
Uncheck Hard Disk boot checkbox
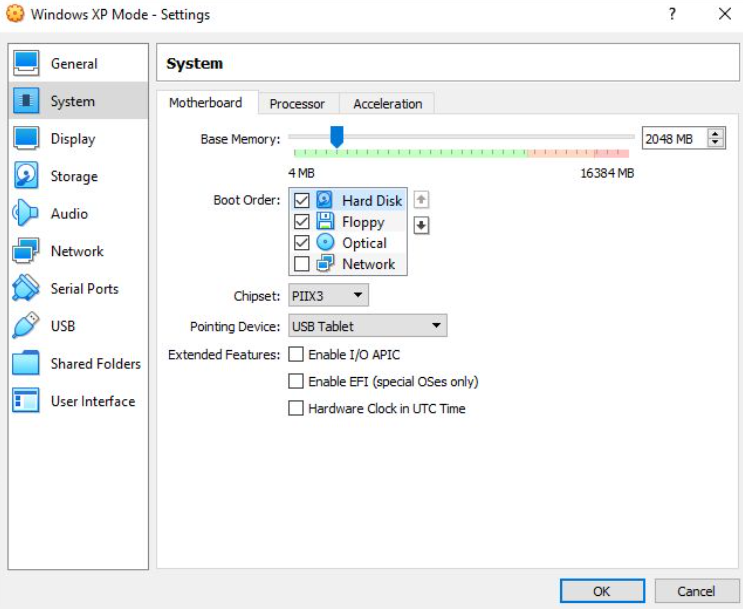(301, 200)
